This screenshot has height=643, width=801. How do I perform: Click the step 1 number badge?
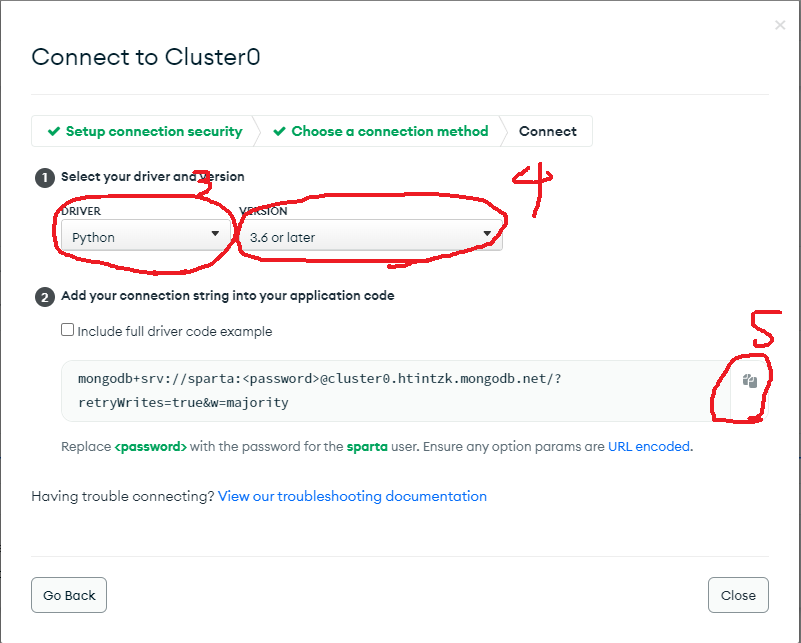(45, 178)
